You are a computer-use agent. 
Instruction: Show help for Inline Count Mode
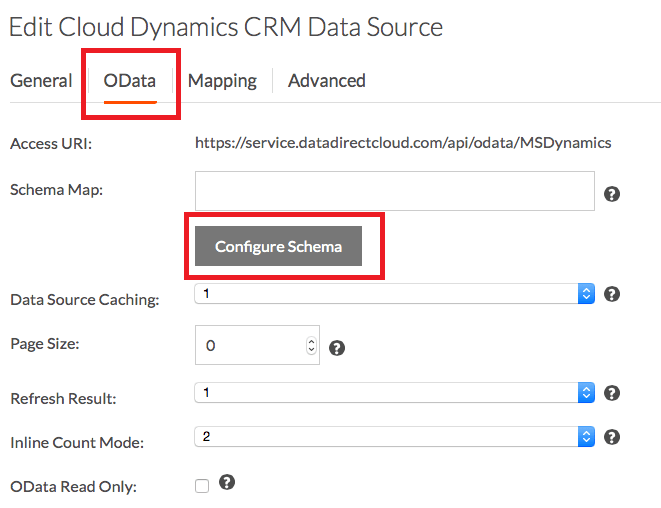click(x=612, y=437)
